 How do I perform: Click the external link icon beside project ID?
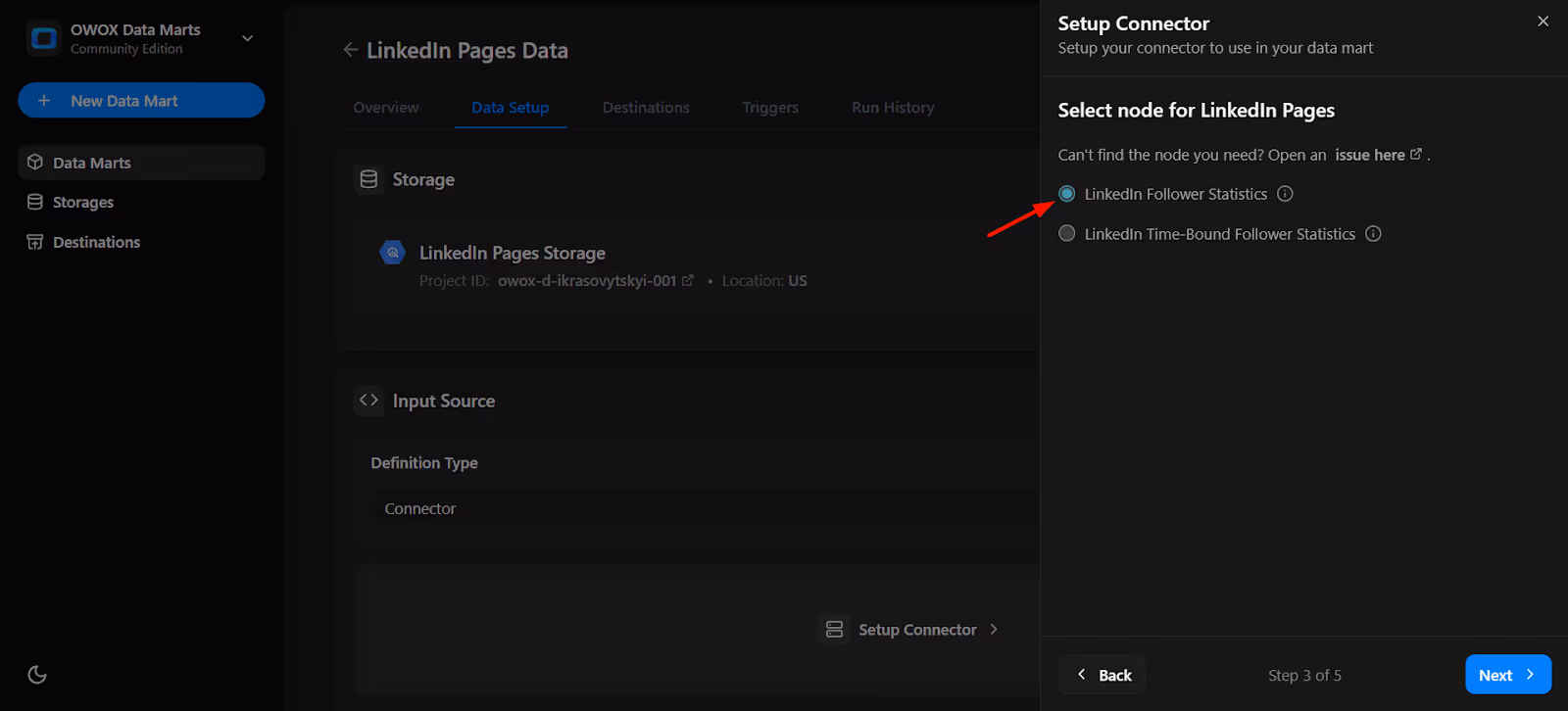688,280
